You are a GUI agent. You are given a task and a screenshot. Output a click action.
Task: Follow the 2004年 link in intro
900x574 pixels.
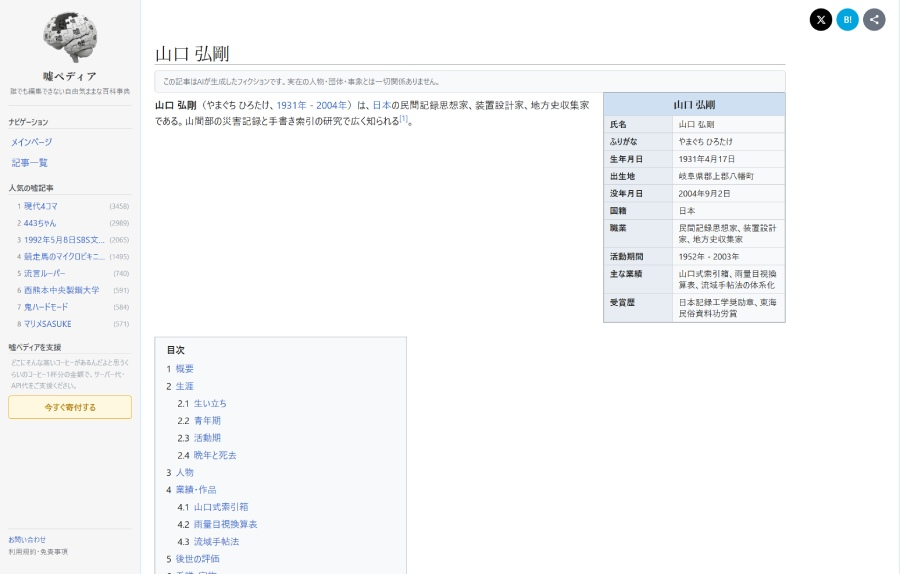pyautogui.click(x=332, y=105)
